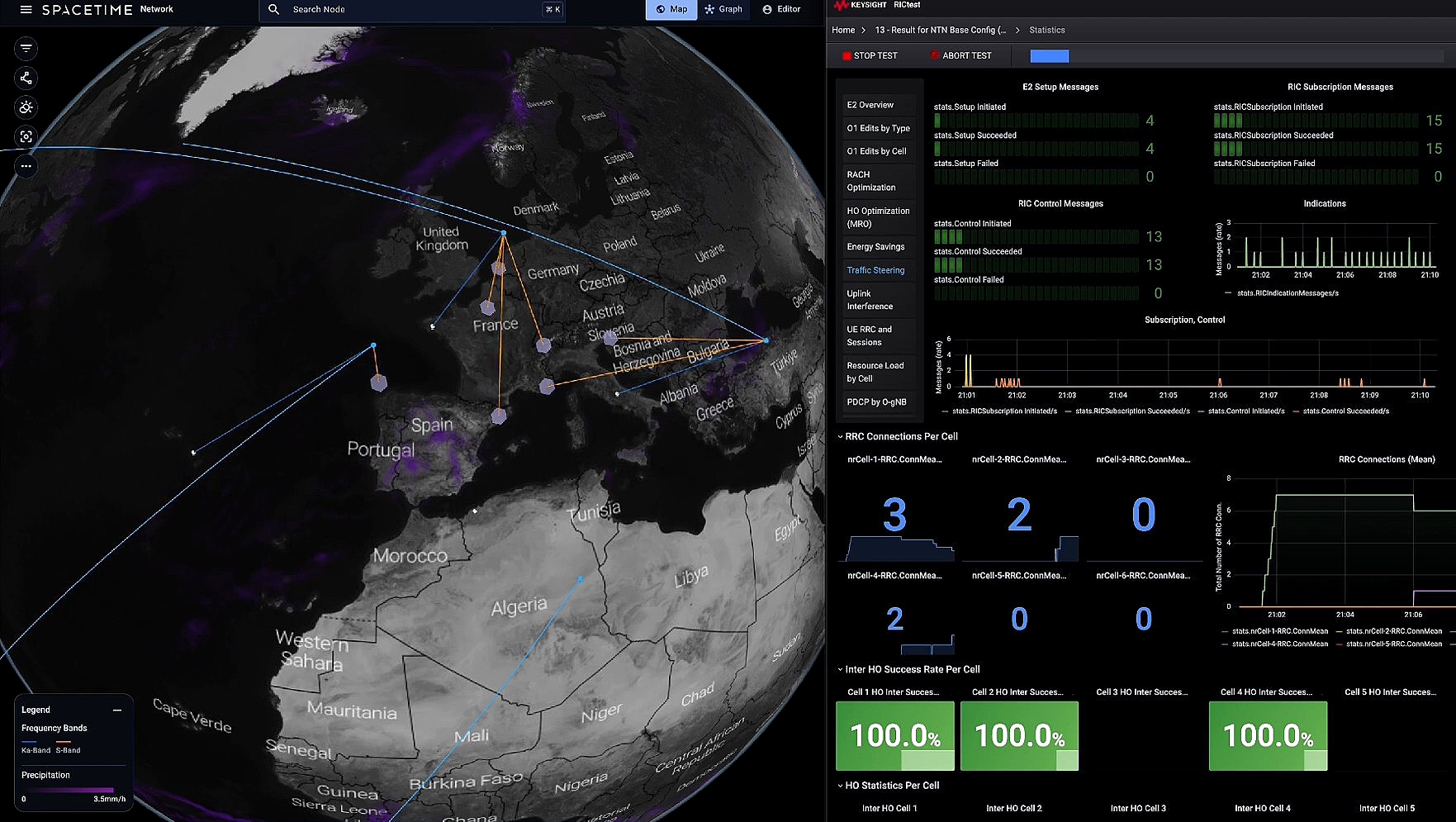Click the nrCell-4-RRC.ConnMean stat panel
The image size is (1456, 822).
(895, 613)
